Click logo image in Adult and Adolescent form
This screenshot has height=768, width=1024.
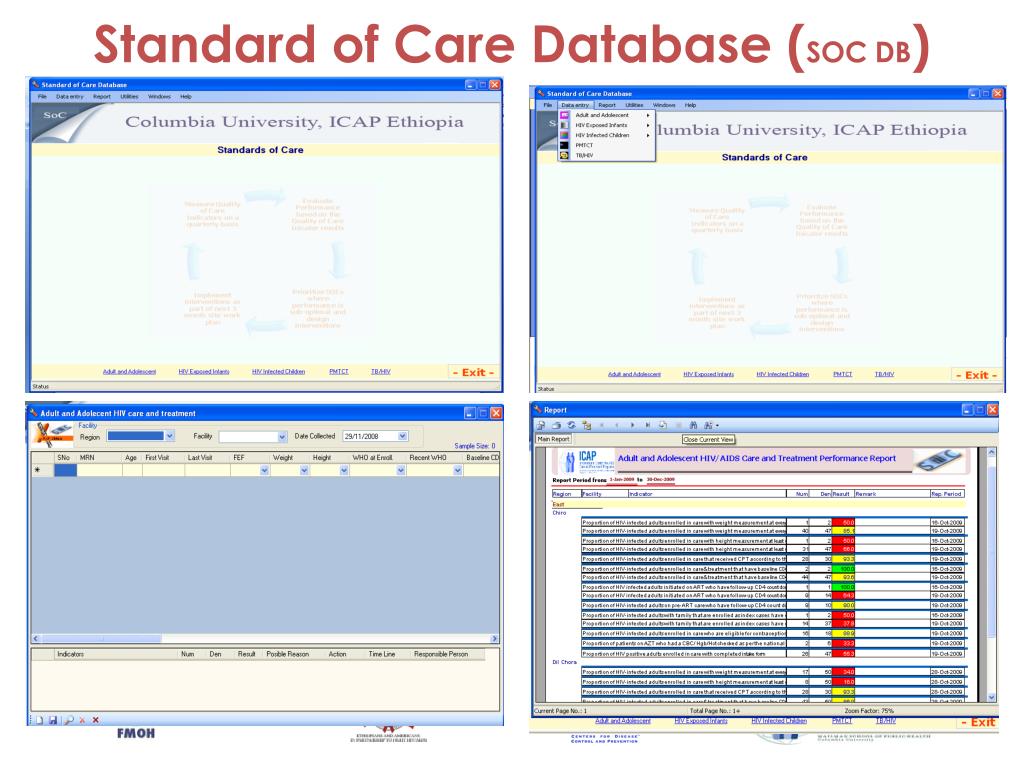pos(51,434)
